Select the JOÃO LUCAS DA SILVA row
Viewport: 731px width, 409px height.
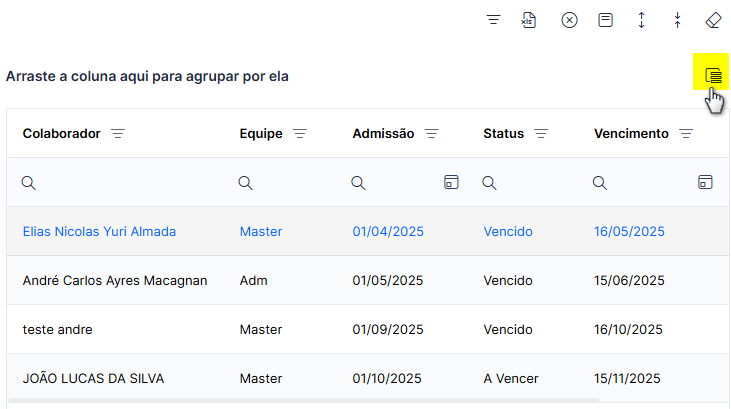[x=368, y=378]
